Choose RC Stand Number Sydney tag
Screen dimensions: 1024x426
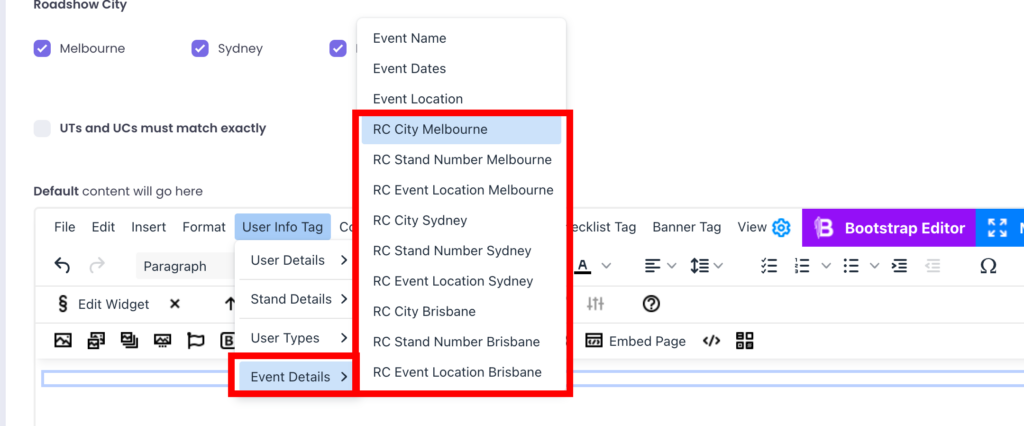click(452, 251)
